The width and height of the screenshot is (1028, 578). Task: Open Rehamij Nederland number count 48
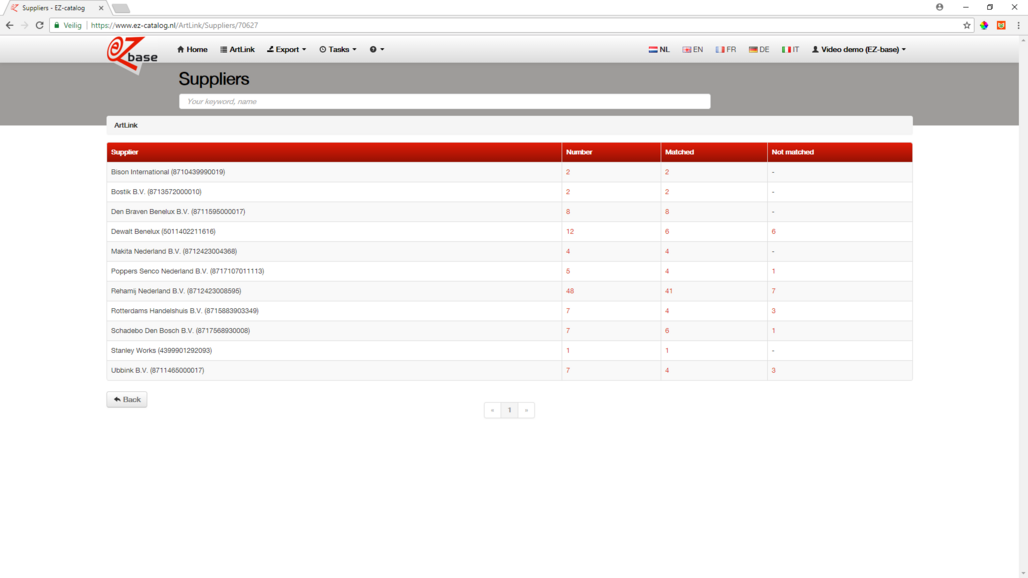(x=570, y=291)
